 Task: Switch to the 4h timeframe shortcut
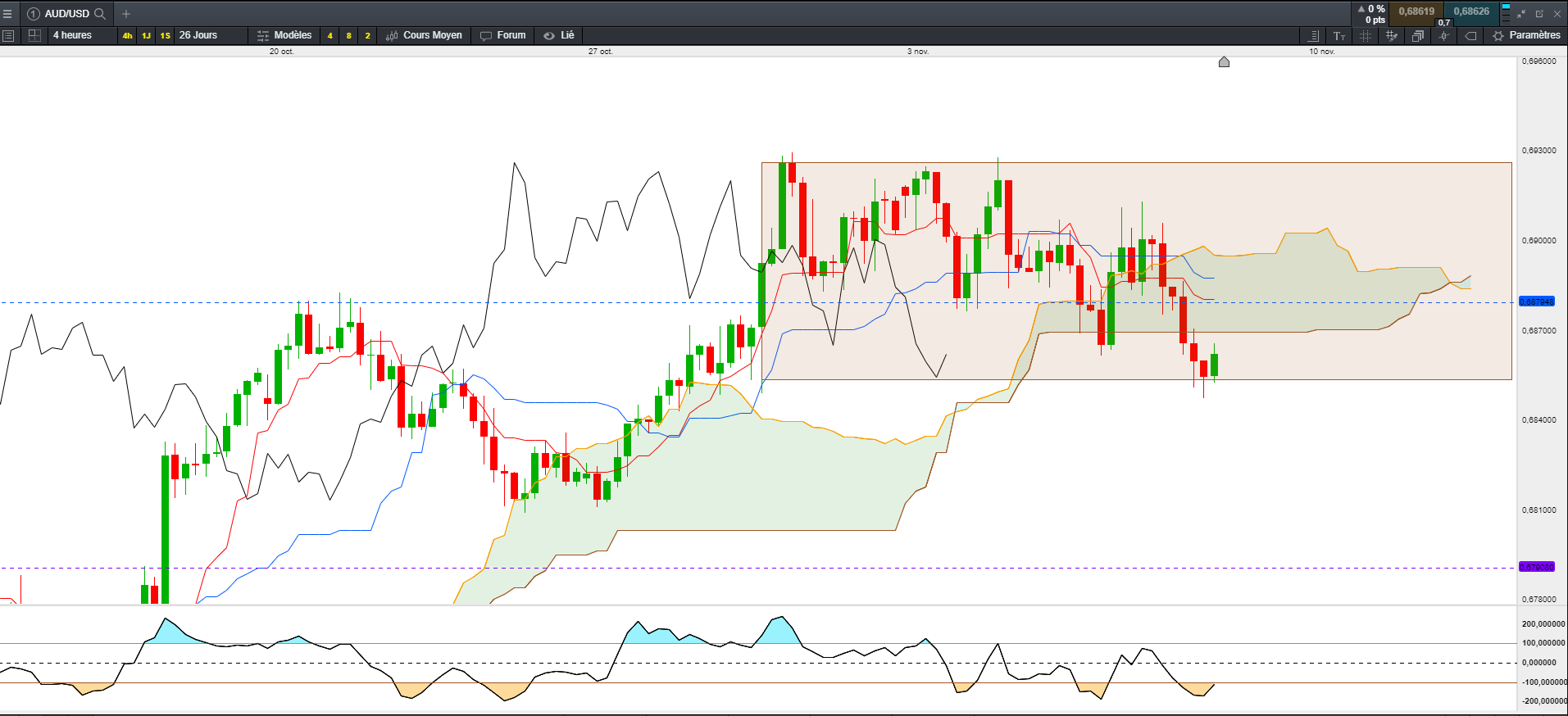click(x=127, y=35)
